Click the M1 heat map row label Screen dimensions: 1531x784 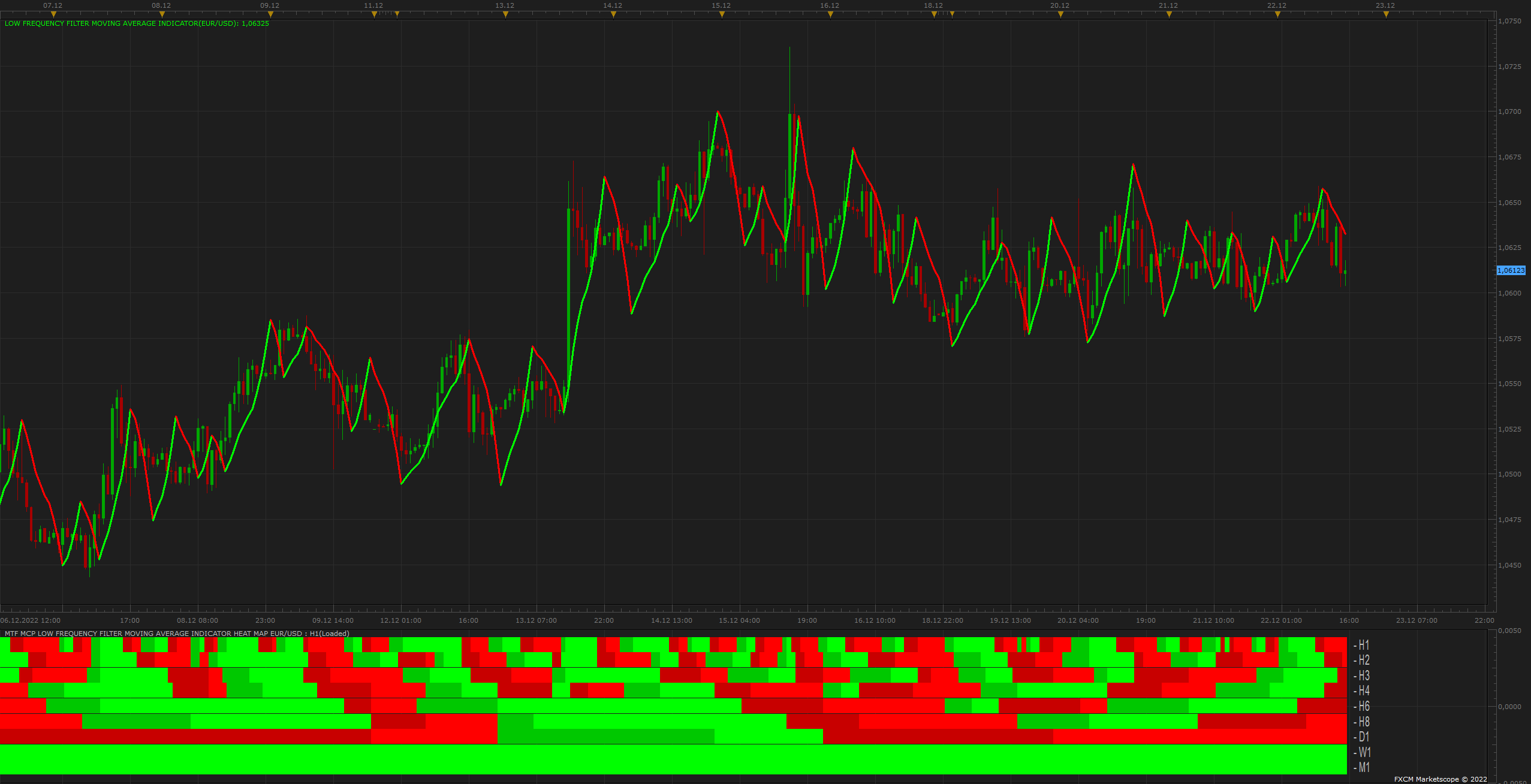(1361, 767)
